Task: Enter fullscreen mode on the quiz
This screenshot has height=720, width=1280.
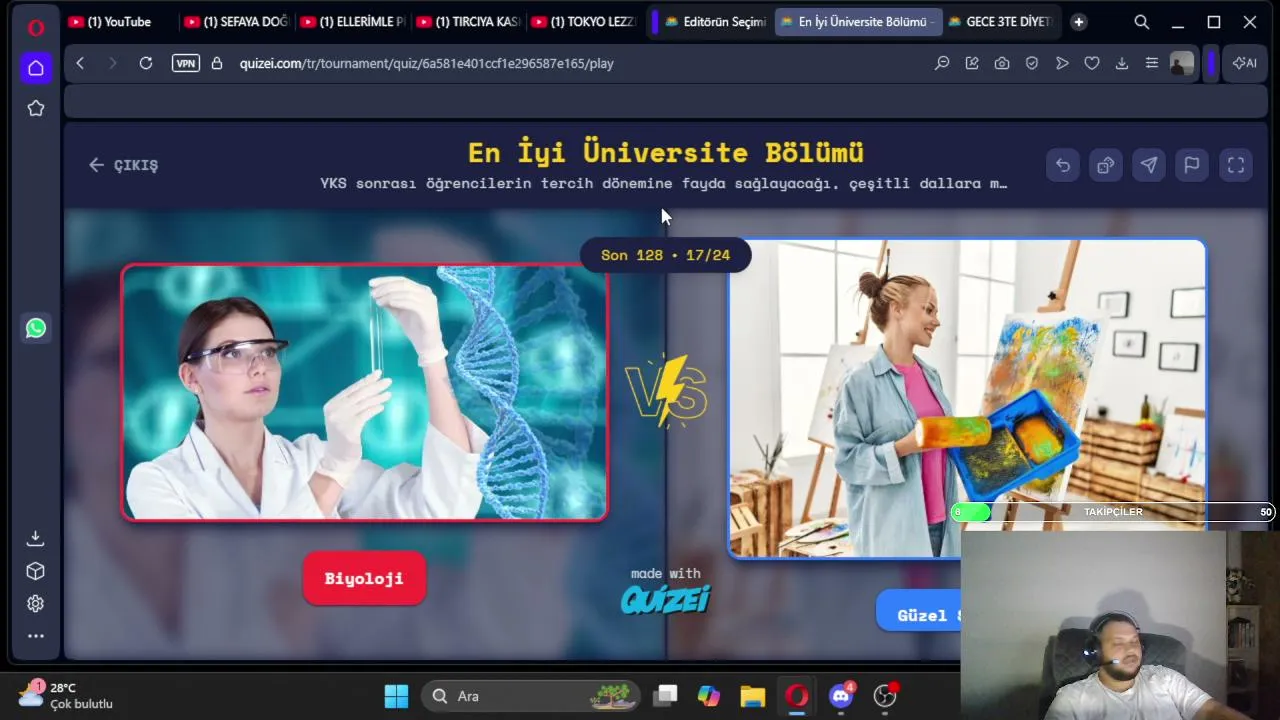Action: click(x=1236, y=165)
